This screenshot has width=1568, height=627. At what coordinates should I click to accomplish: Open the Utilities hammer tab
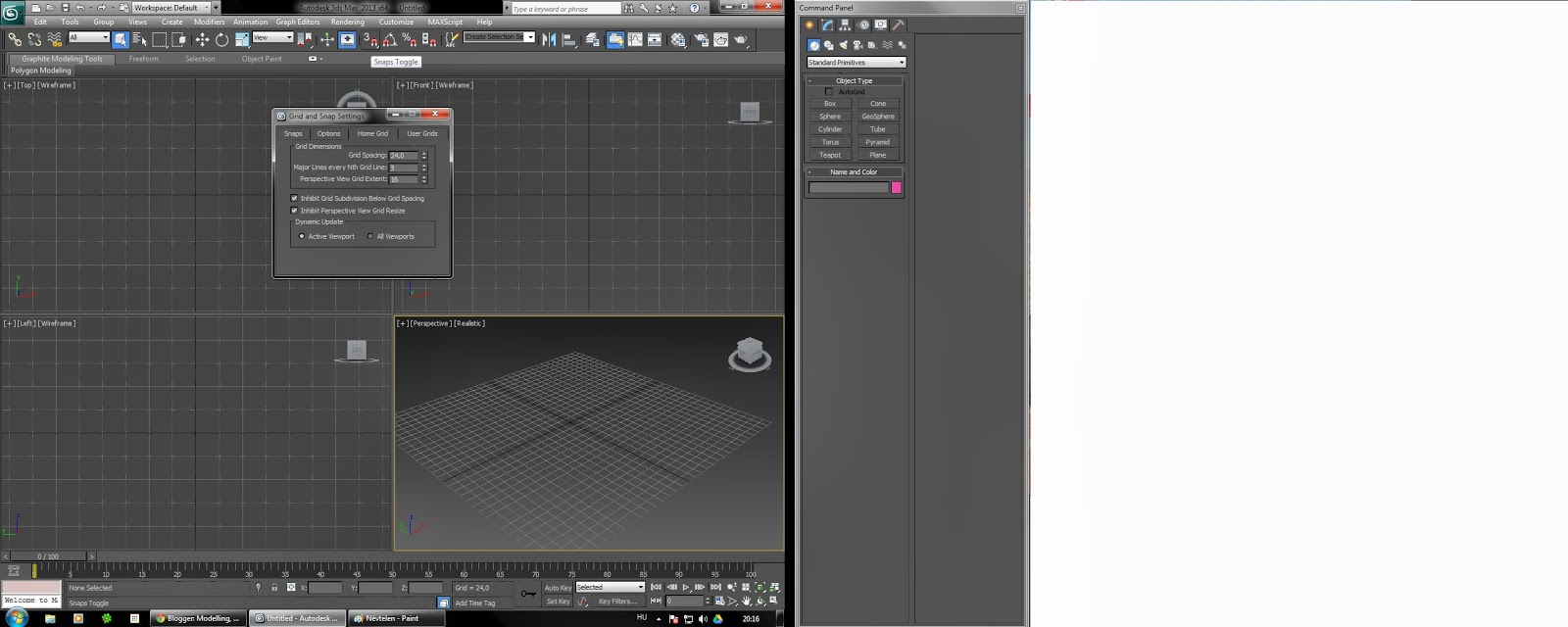pos(899,24)
